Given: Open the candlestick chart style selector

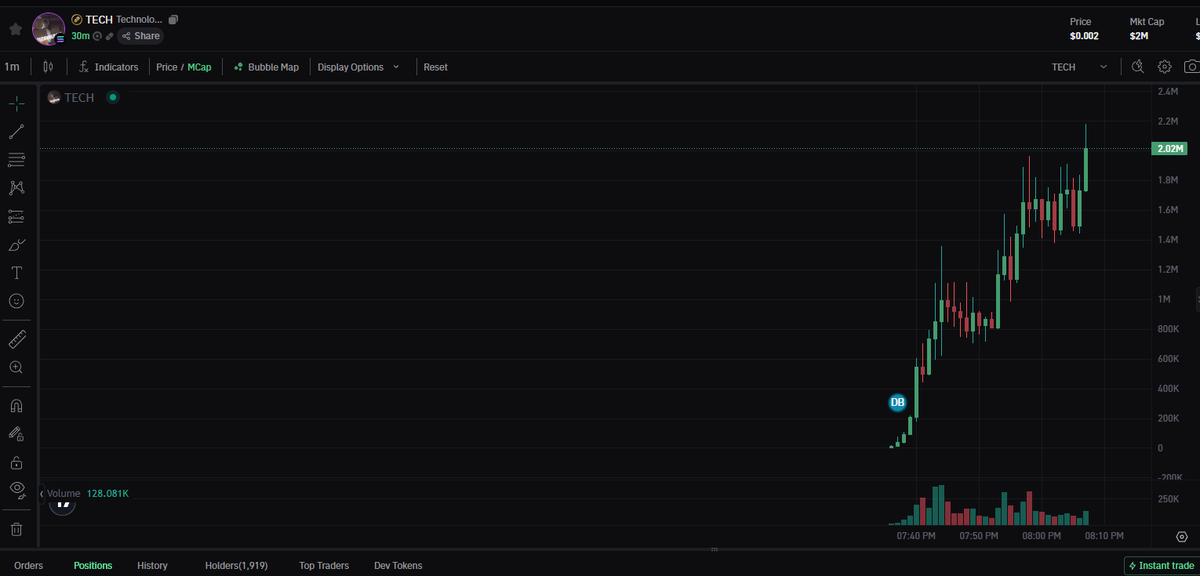Looking at the screenshot, I should click(48, 67).
